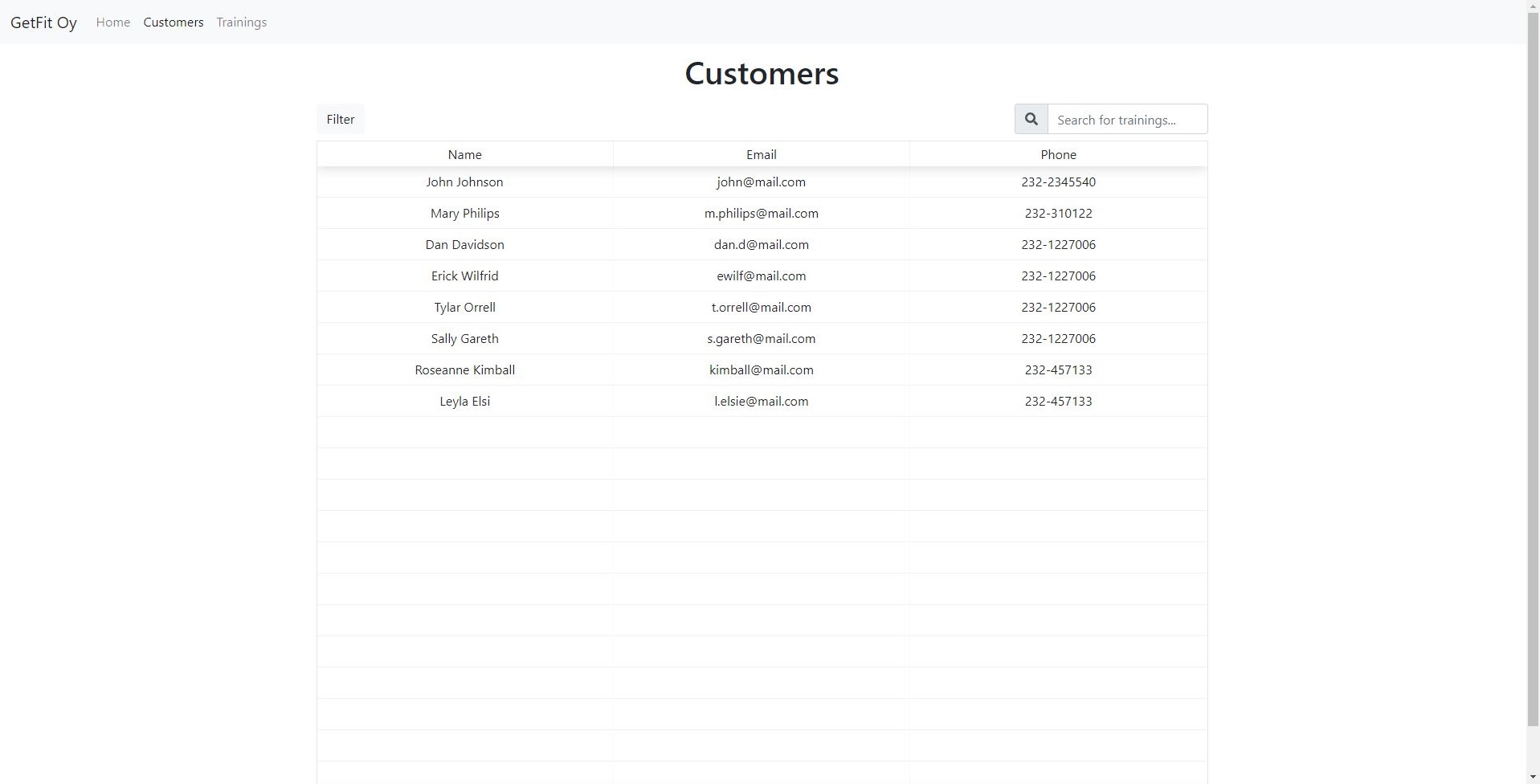1540x784 pixels.
Task: Click Roseanne Kimball's phone number
Action: point(1059,370)
